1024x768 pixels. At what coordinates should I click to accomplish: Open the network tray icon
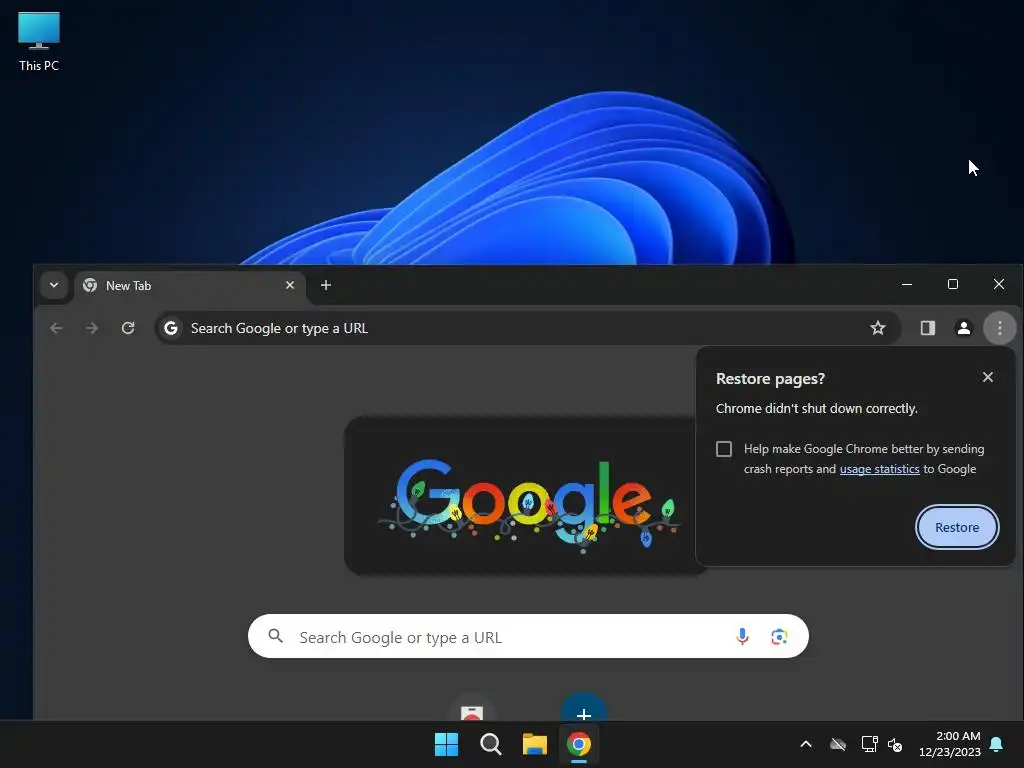[x=869, y=744]
